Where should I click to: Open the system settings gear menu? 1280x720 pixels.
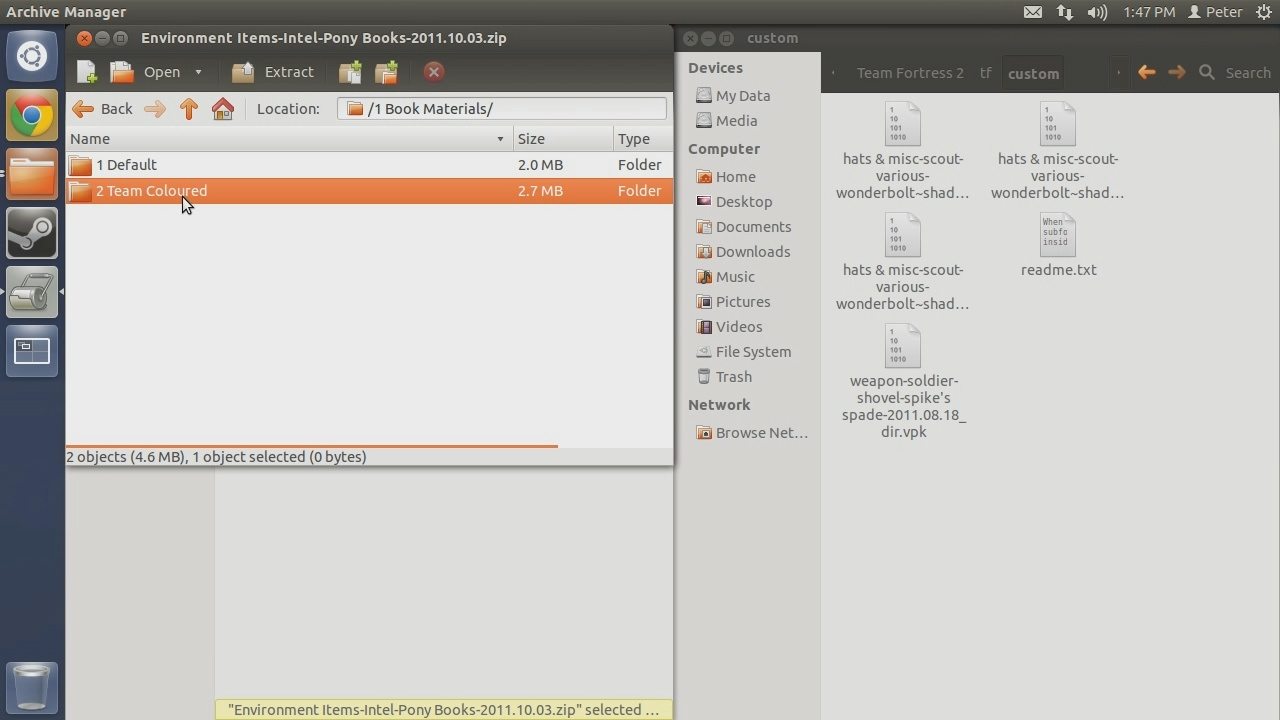1264,12
